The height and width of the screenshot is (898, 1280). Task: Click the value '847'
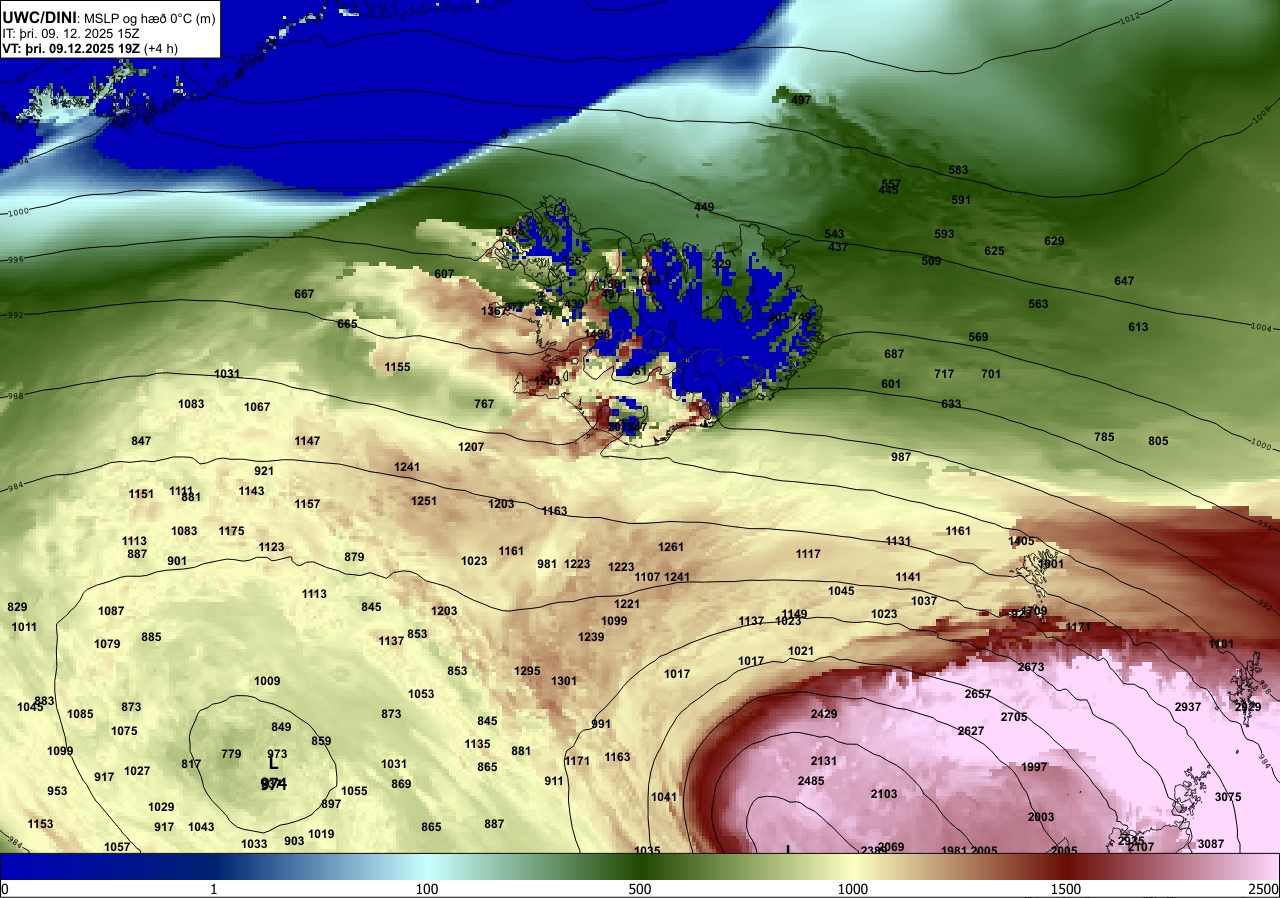click(x=141, y=441)
